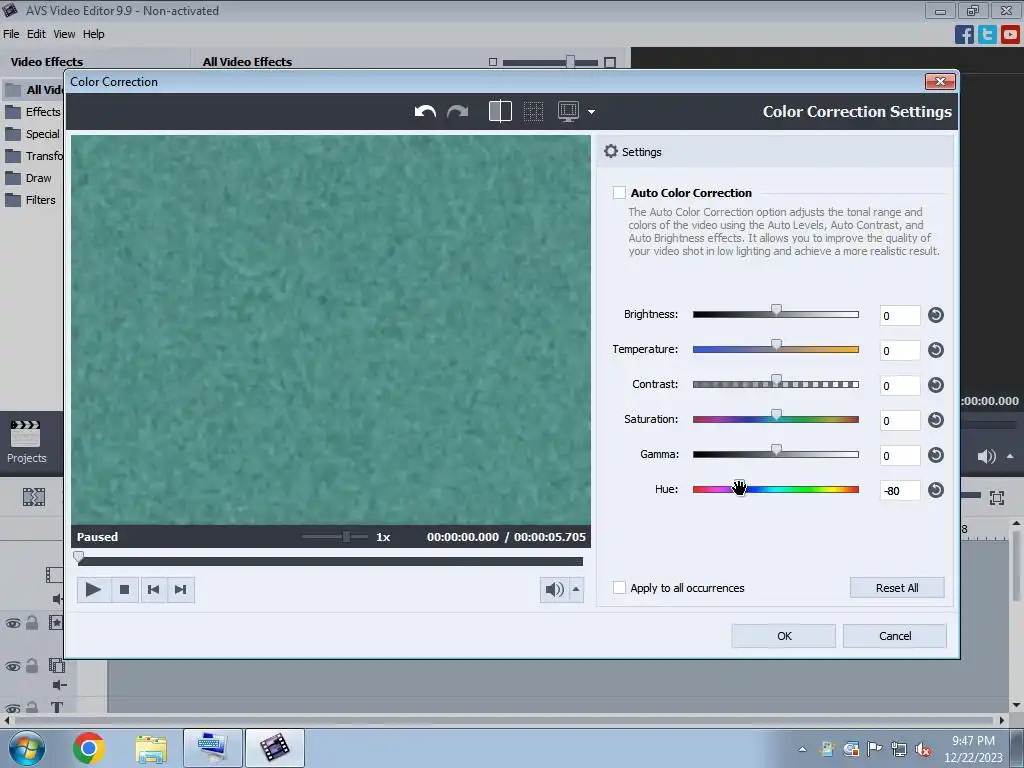
Task: Click the preview timeline seek bar
Action: tap(330, 561)
